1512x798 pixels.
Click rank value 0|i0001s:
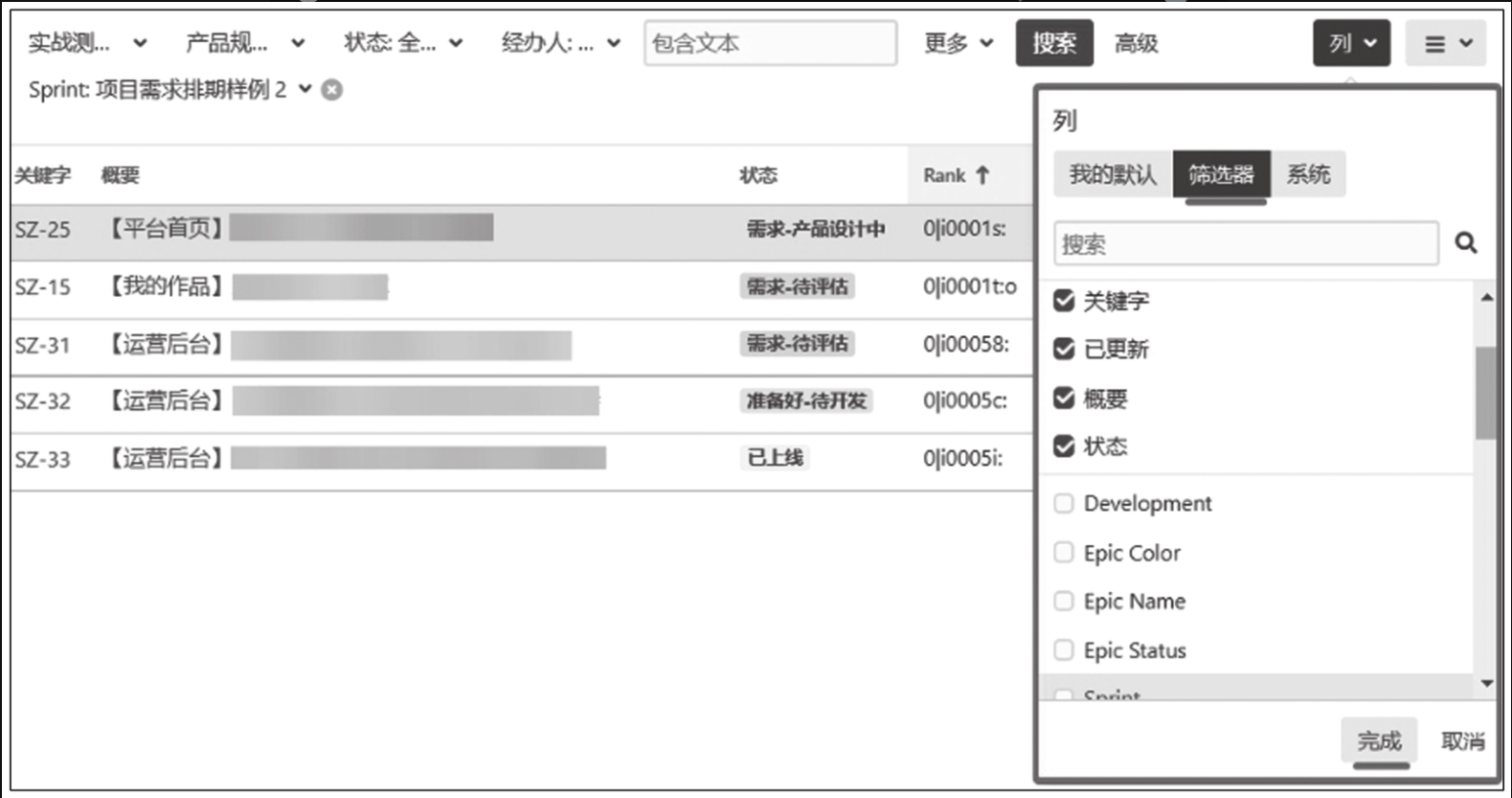tap(964, 229)
